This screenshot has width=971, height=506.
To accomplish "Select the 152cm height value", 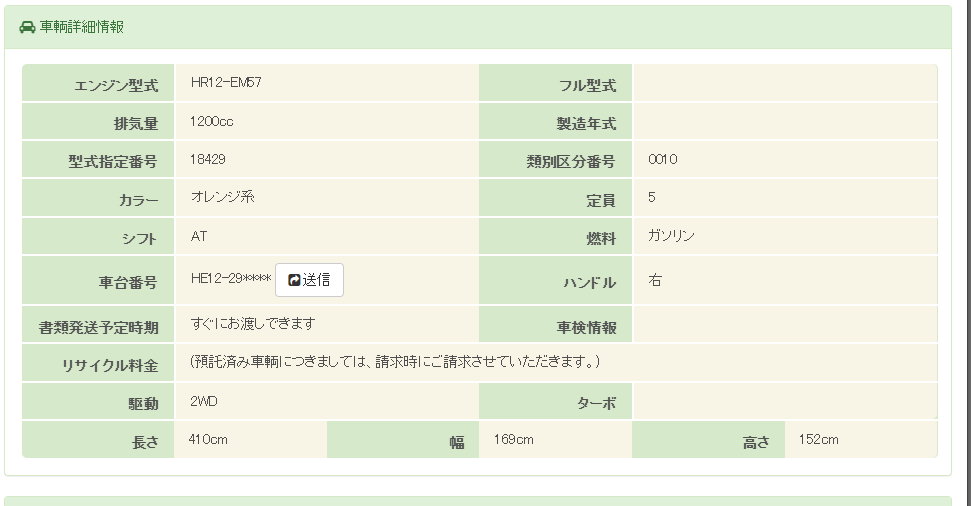I will coord(819,439).
